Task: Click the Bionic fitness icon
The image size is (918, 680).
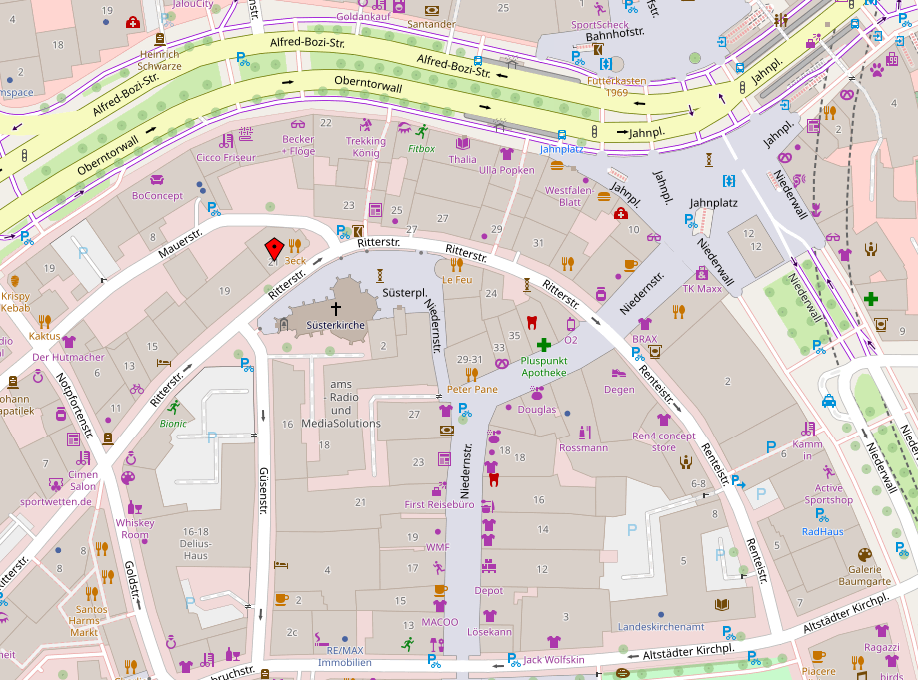Action: tap(174, 407)
